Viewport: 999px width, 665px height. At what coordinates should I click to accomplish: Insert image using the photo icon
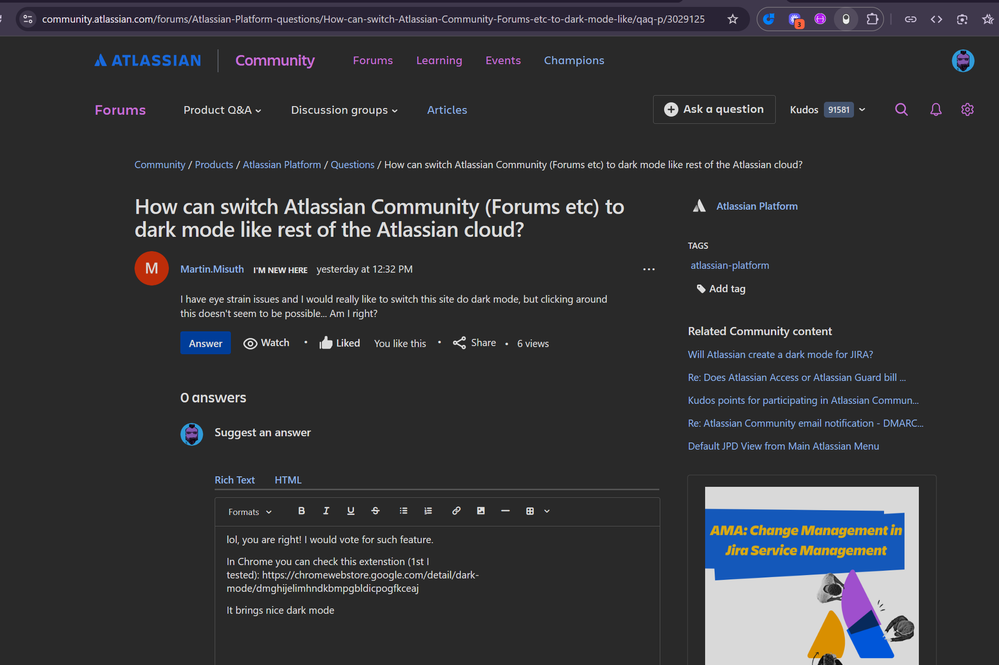coord(481,511)
